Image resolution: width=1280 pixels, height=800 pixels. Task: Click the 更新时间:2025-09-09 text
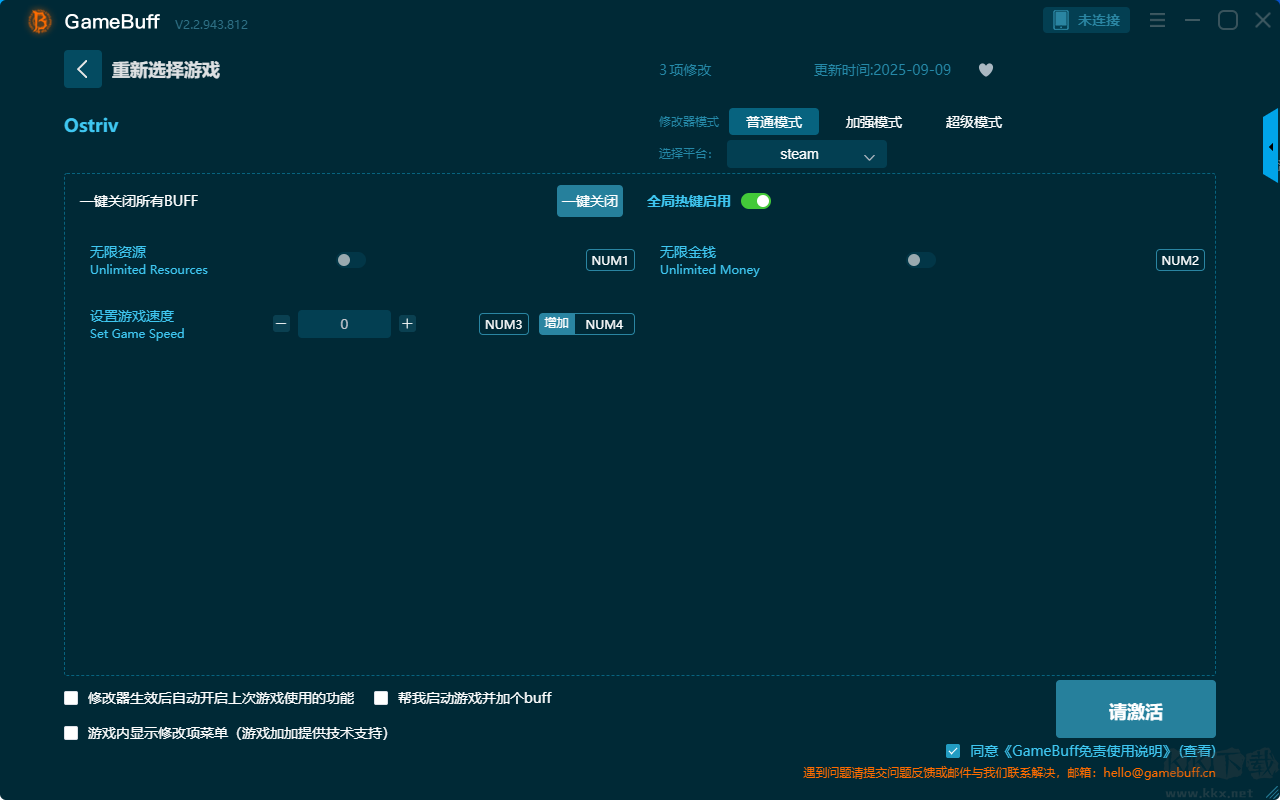(883, 70)
